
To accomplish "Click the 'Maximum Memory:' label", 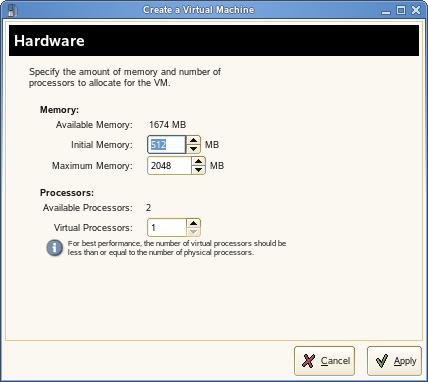I will [92, 166].
